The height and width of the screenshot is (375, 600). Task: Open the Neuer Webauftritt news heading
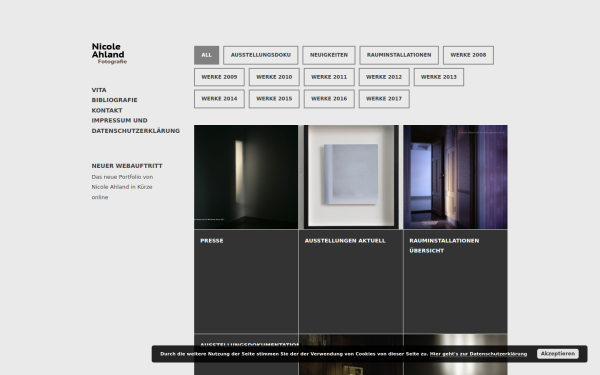tap(127, 166)
